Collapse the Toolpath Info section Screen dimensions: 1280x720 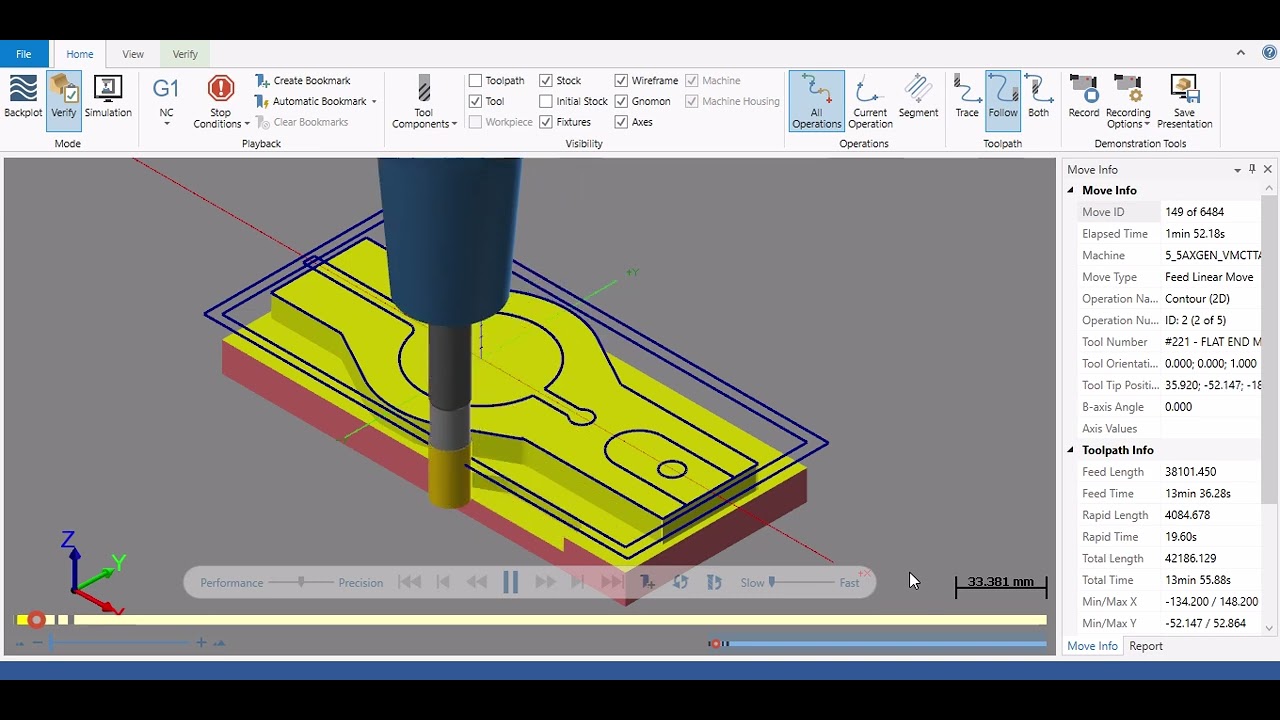pos(1071,450)
